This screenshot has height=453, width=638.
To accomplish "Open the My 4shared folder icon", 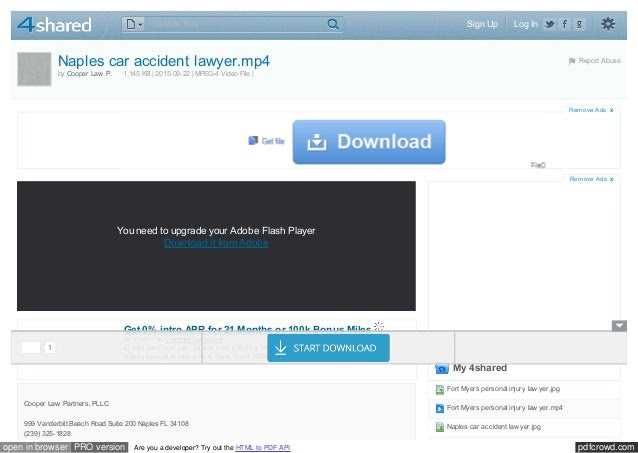I will (x=441, y=368).
